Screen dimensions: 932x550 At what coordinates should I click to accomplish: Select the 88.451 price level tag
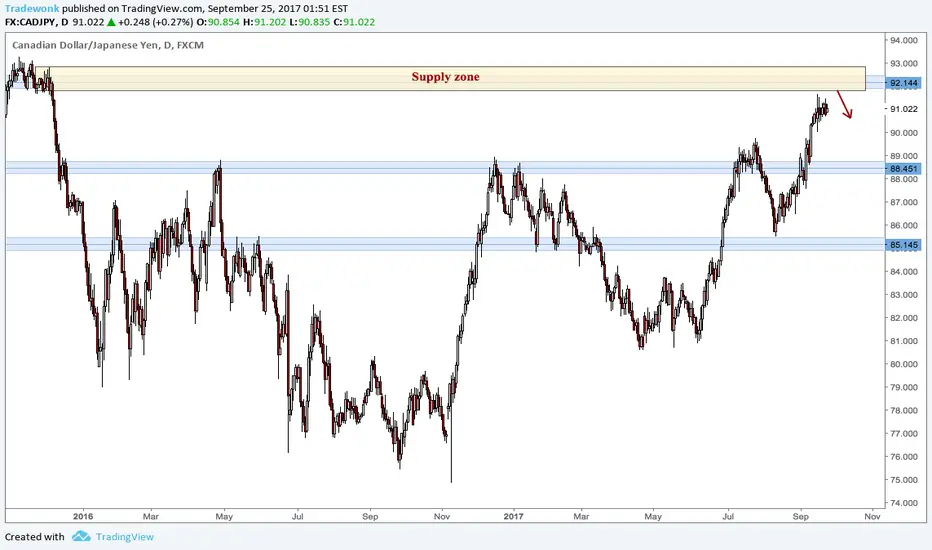[x=903, y=169]
